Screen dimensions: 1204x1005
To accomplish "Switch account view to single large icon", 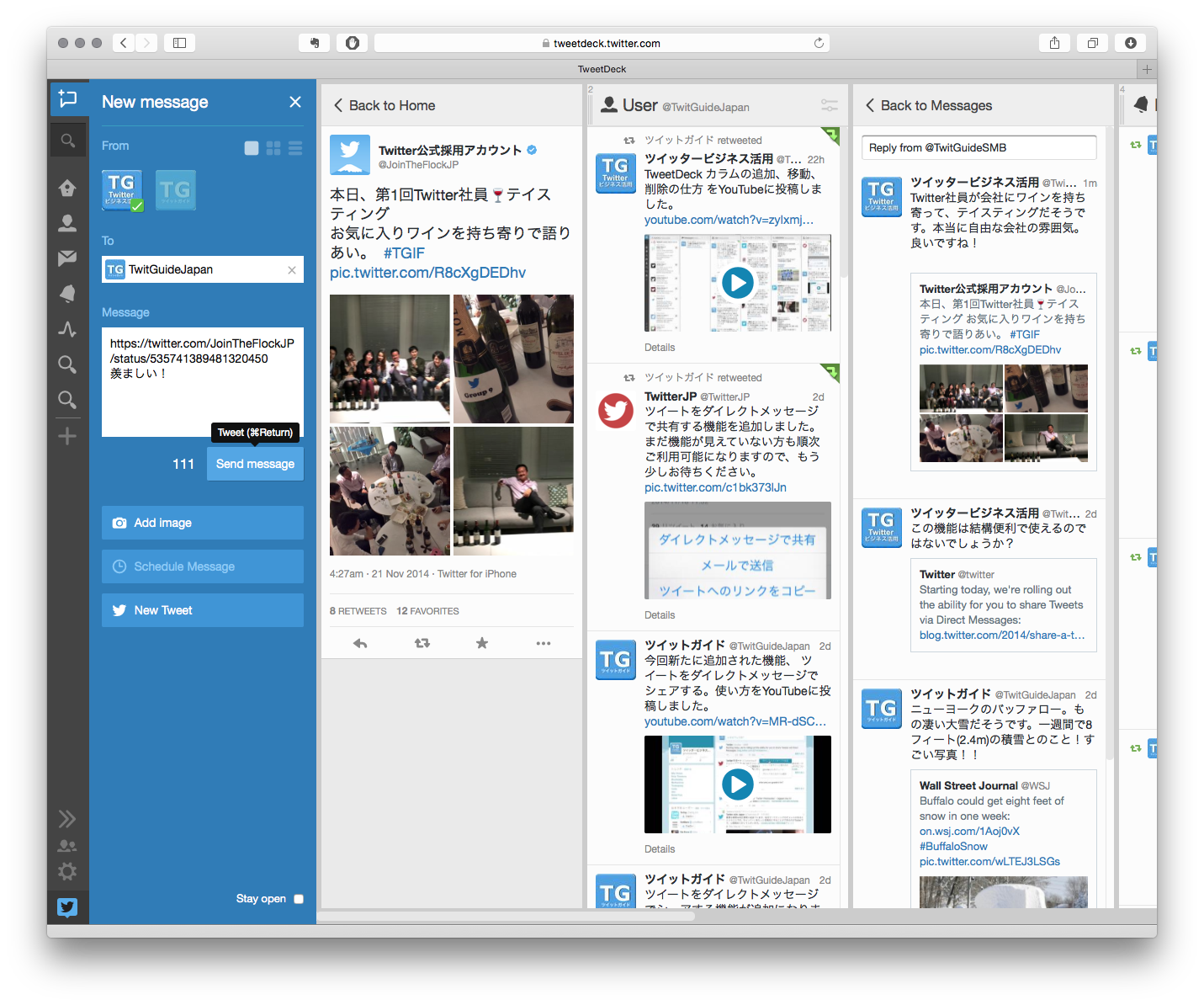I will pyautogui.click(x=252, y=148).
